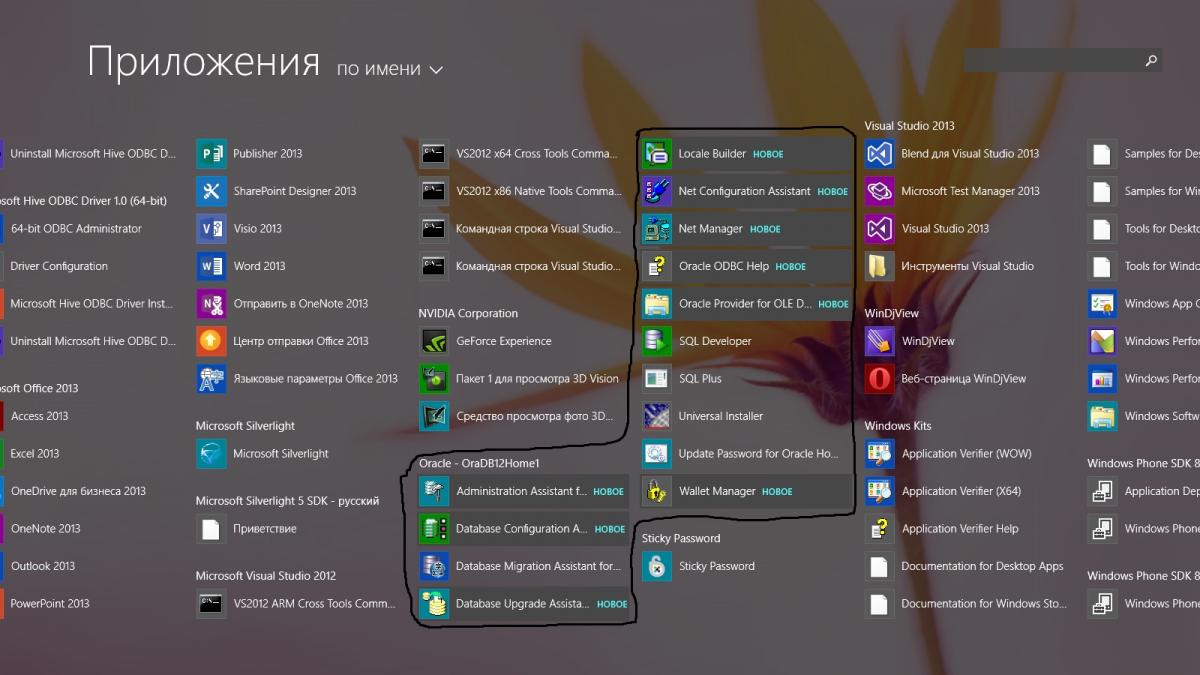Image resolution: width=1200 pixels, height=675 pixels.
Task: Open Database Configuration Assistant icon
Action: (x=434, y=529)
